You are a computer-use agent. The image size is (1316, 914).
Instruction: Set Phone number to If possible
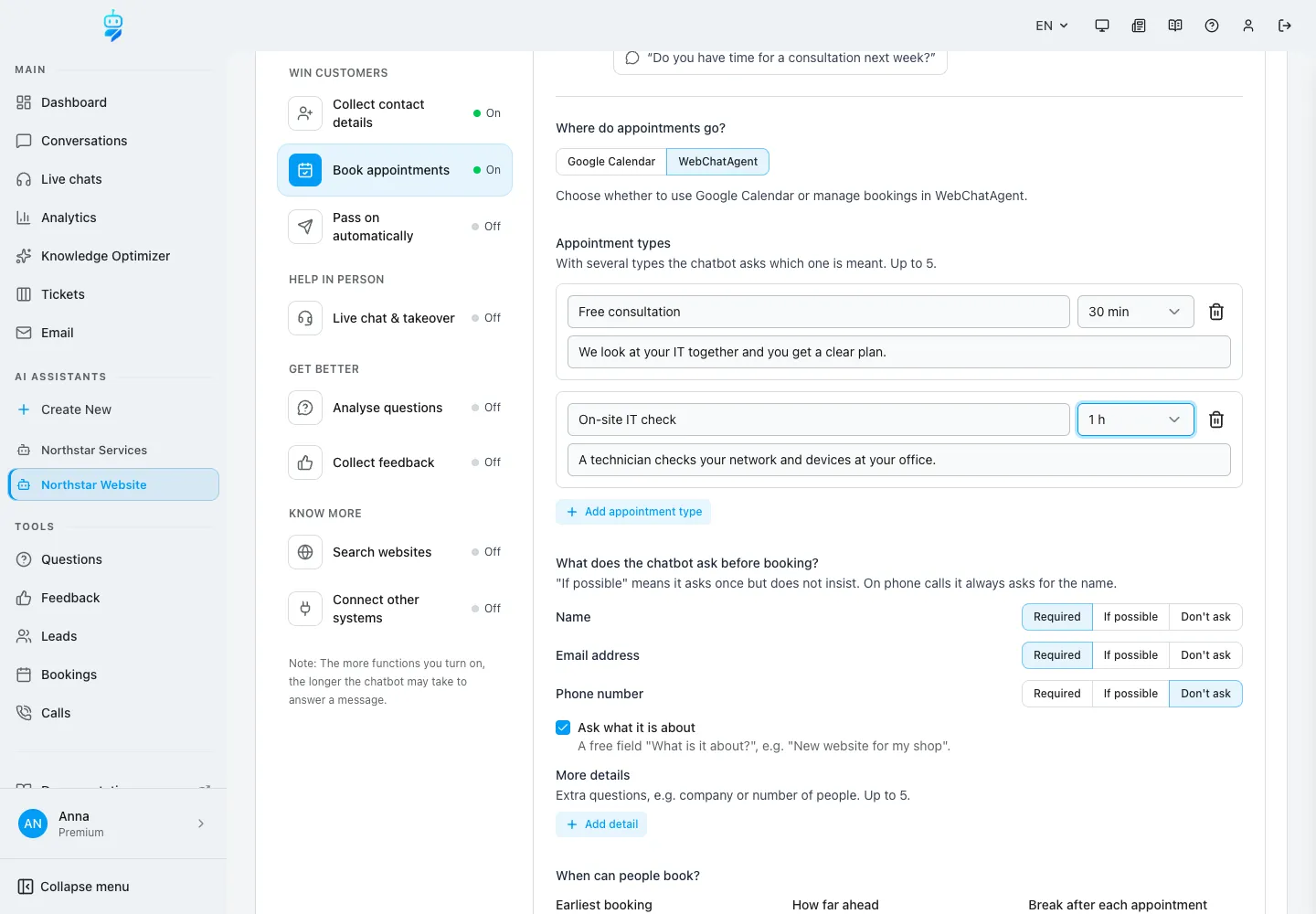point(1130,694)
